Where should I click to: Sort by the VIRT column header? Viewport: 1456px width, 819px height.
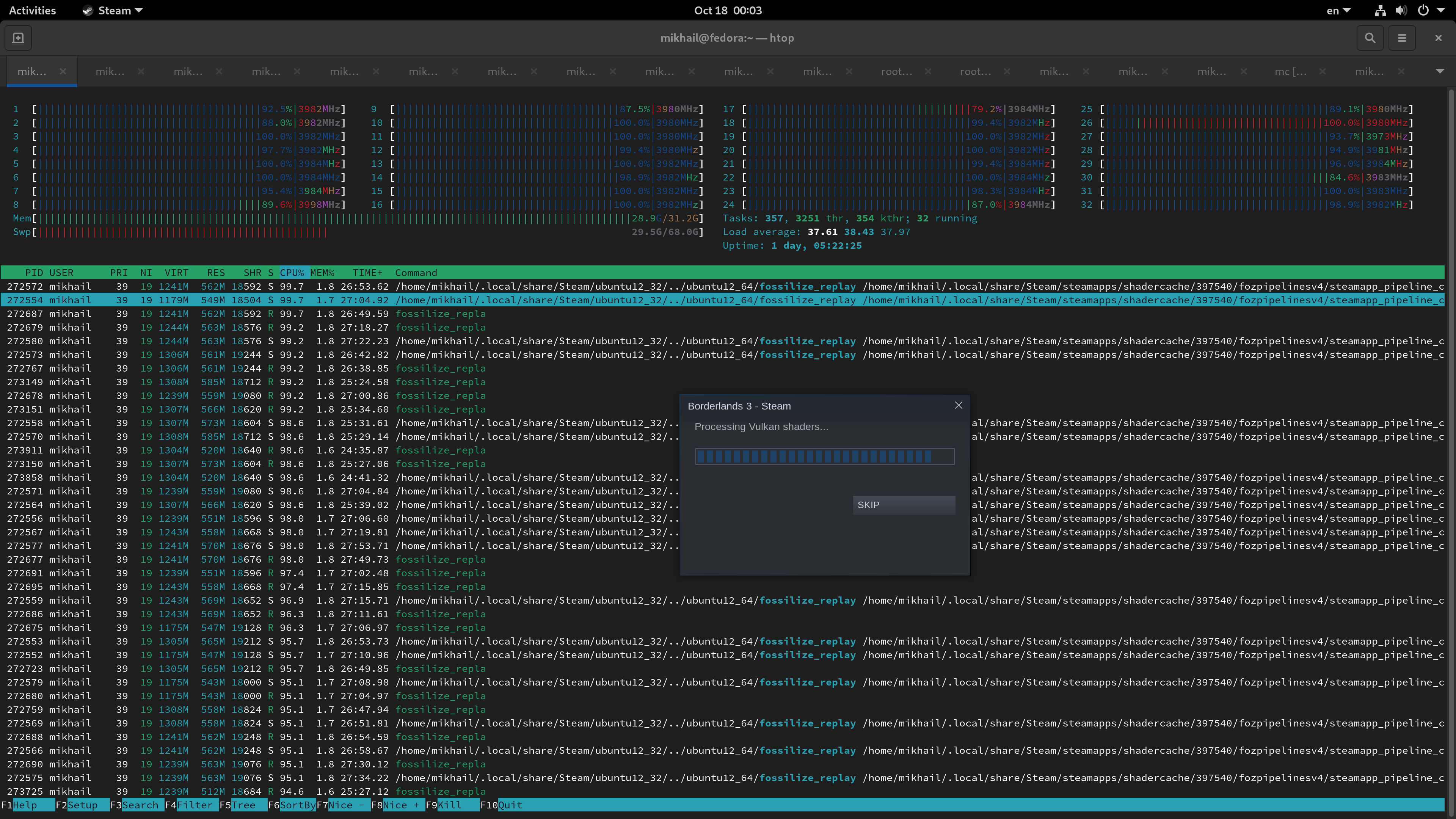pyautogui.click(x=176, y=273)
